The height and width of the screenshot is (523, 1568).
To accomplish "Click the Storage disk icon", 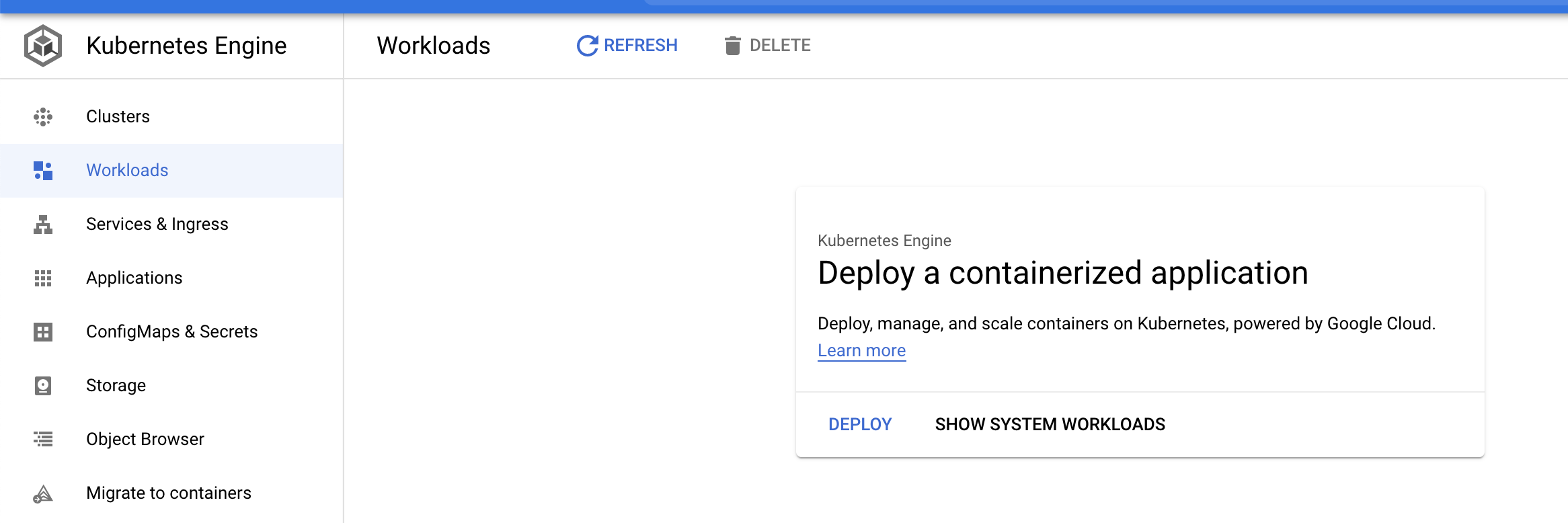I will 43,386.
